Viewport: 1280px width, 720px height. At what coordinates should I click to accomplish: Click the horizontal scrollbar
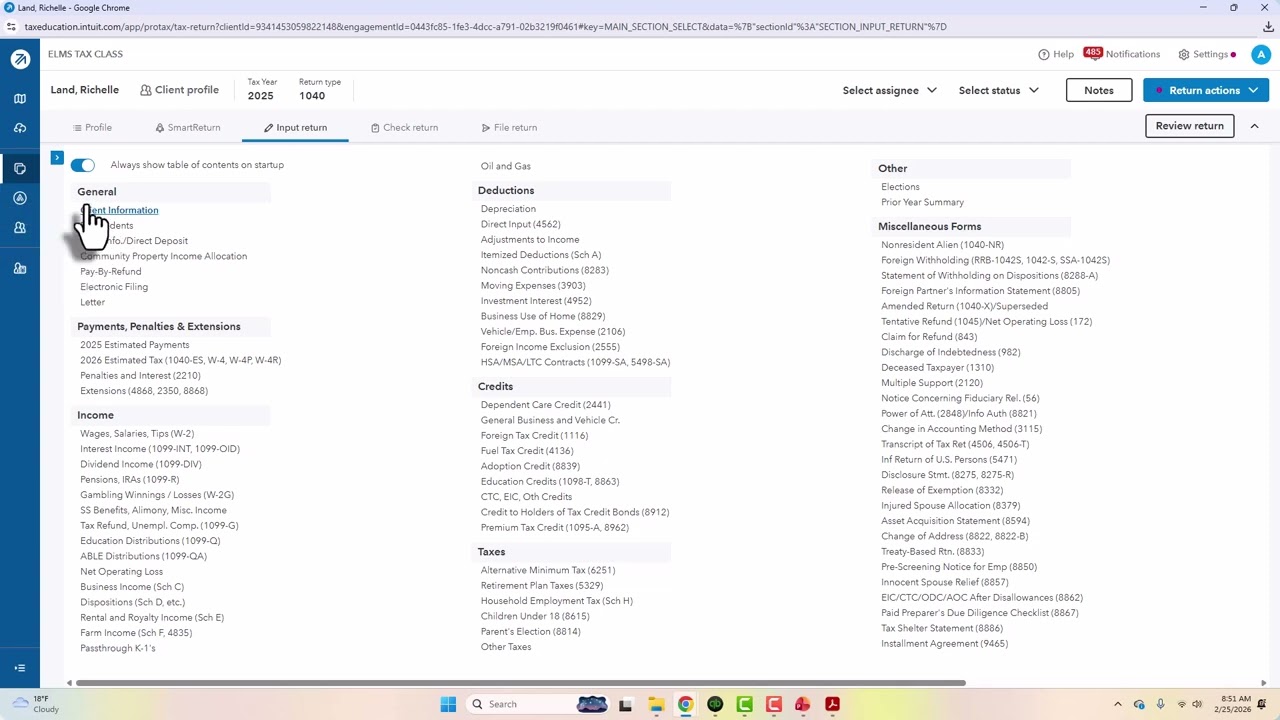click(520, 683)
